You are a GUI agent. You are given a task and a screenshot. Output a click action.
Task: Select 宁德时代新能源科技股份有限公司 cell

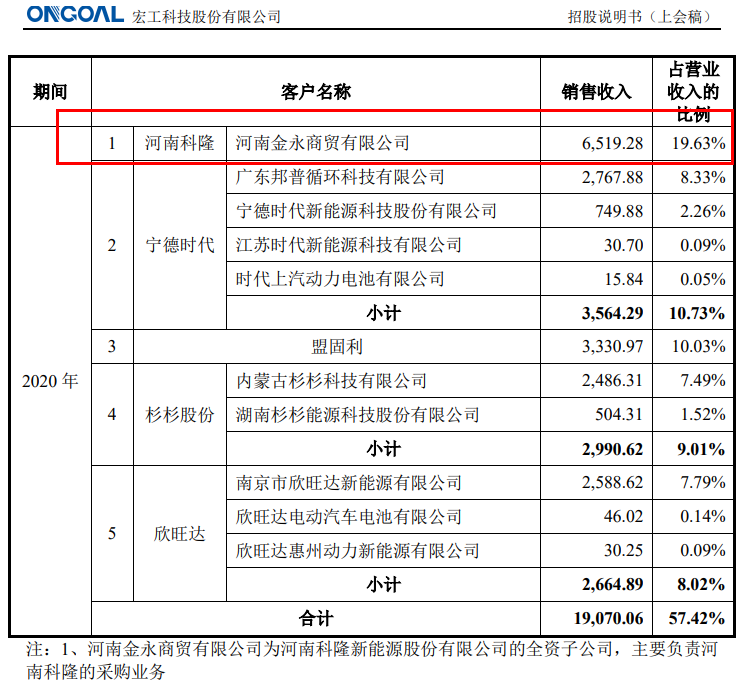(x=383, y=211)
